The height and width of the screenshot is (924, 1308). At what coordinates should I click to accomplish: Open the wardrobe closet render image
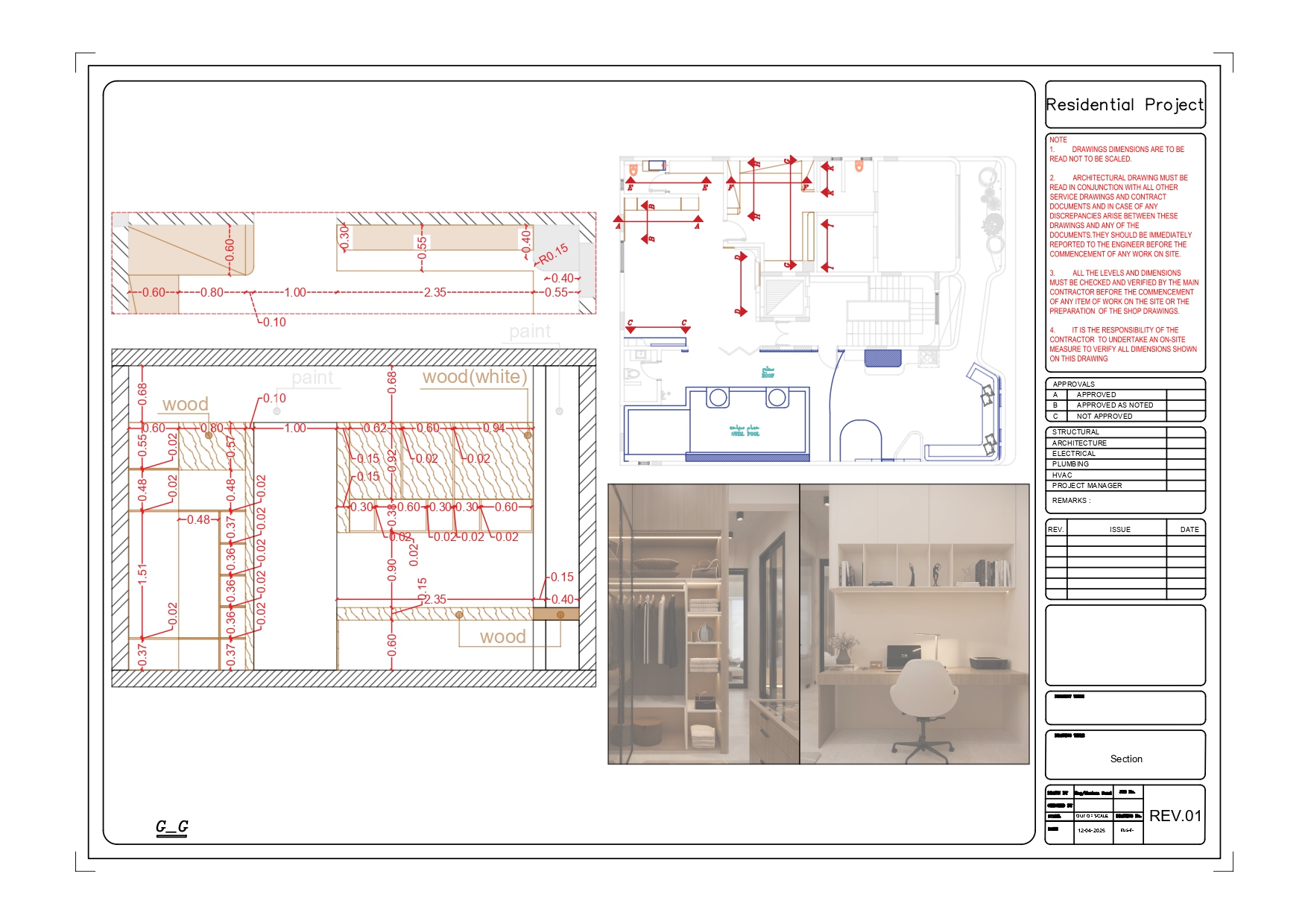click(x=704, y=624)
